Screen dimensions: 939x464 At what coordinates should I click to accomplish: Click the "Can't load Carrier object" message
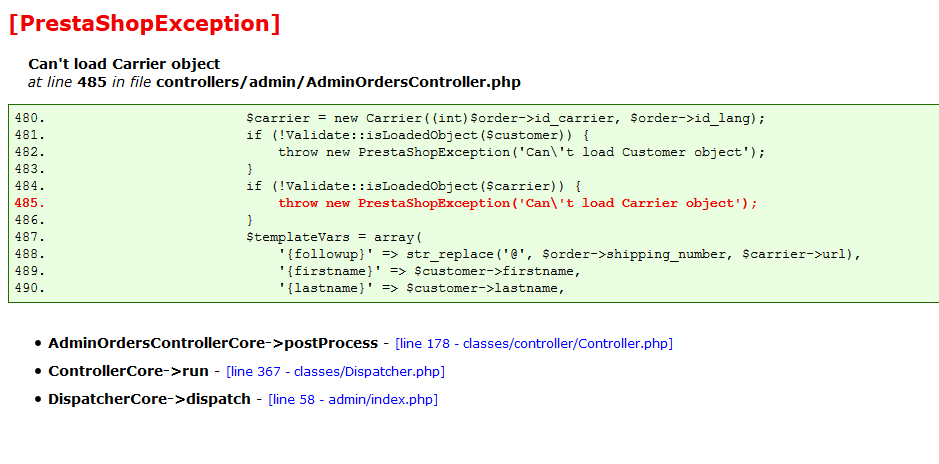124,64
